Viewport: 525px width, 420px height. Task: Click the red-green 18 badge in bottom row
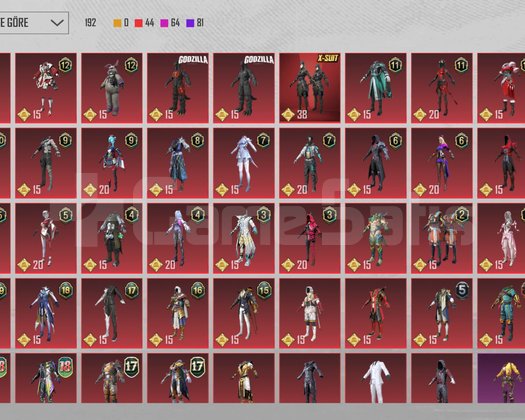pyautogui.click(x=65, y=367)
